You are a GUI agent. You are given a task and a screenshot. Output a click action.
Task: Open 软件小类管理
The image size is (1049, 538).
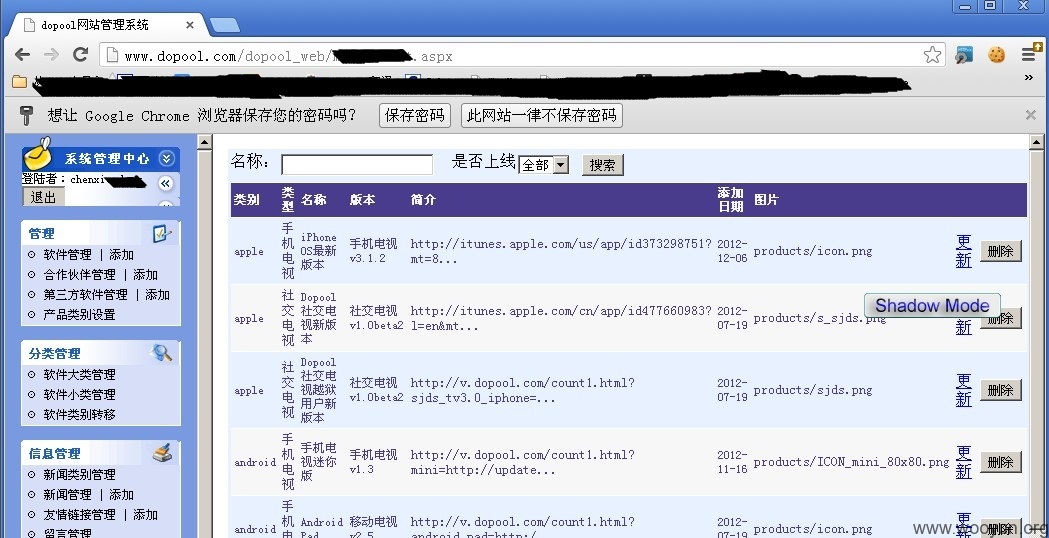[x=80, y=395]
